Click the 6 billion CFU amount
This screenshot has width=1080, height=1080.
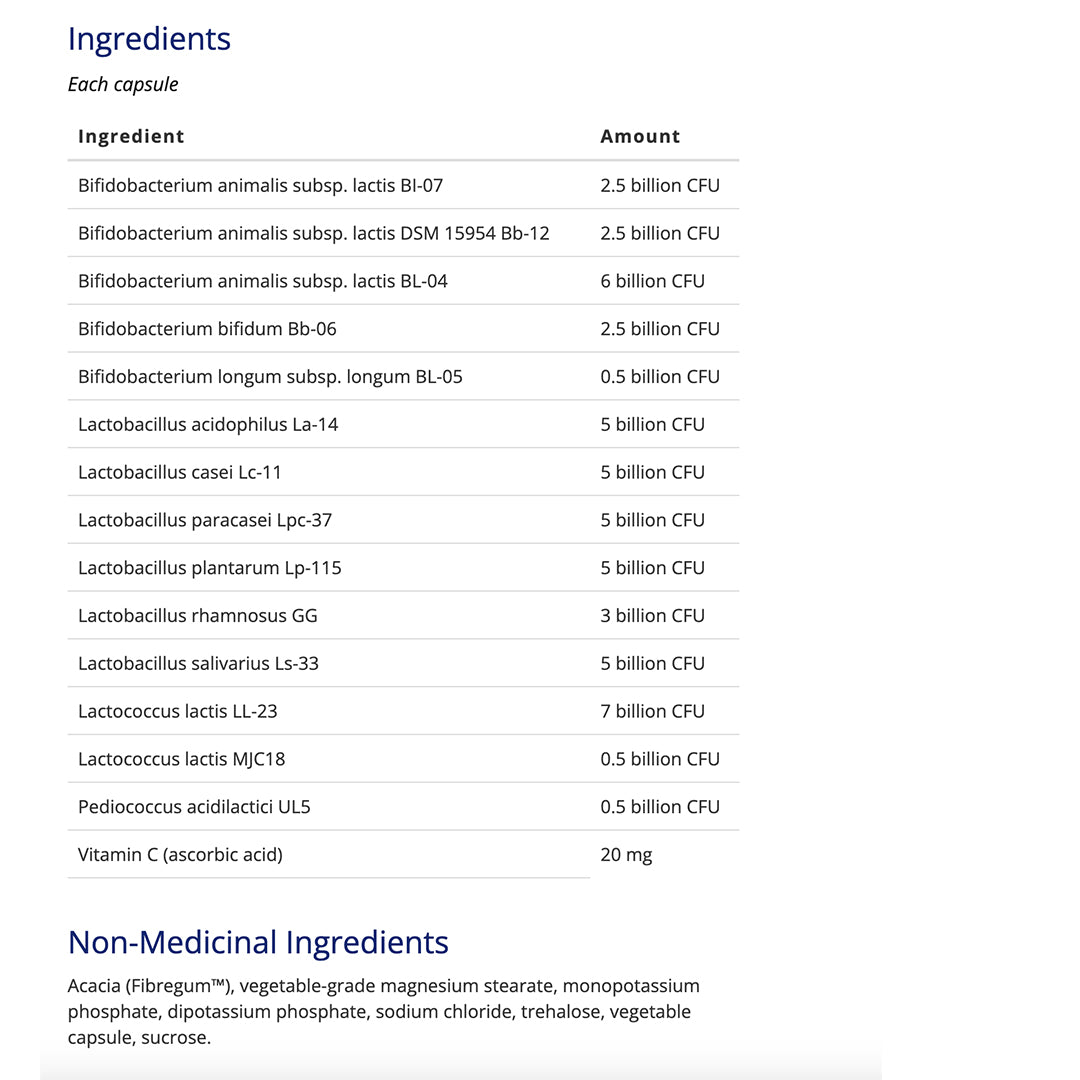point(652,281)
